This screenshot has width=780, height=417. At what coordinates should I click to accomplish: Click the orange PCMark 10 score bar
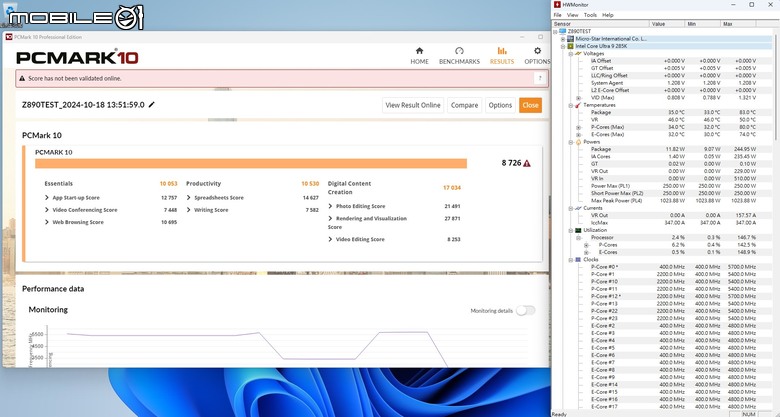click(251, 164)
